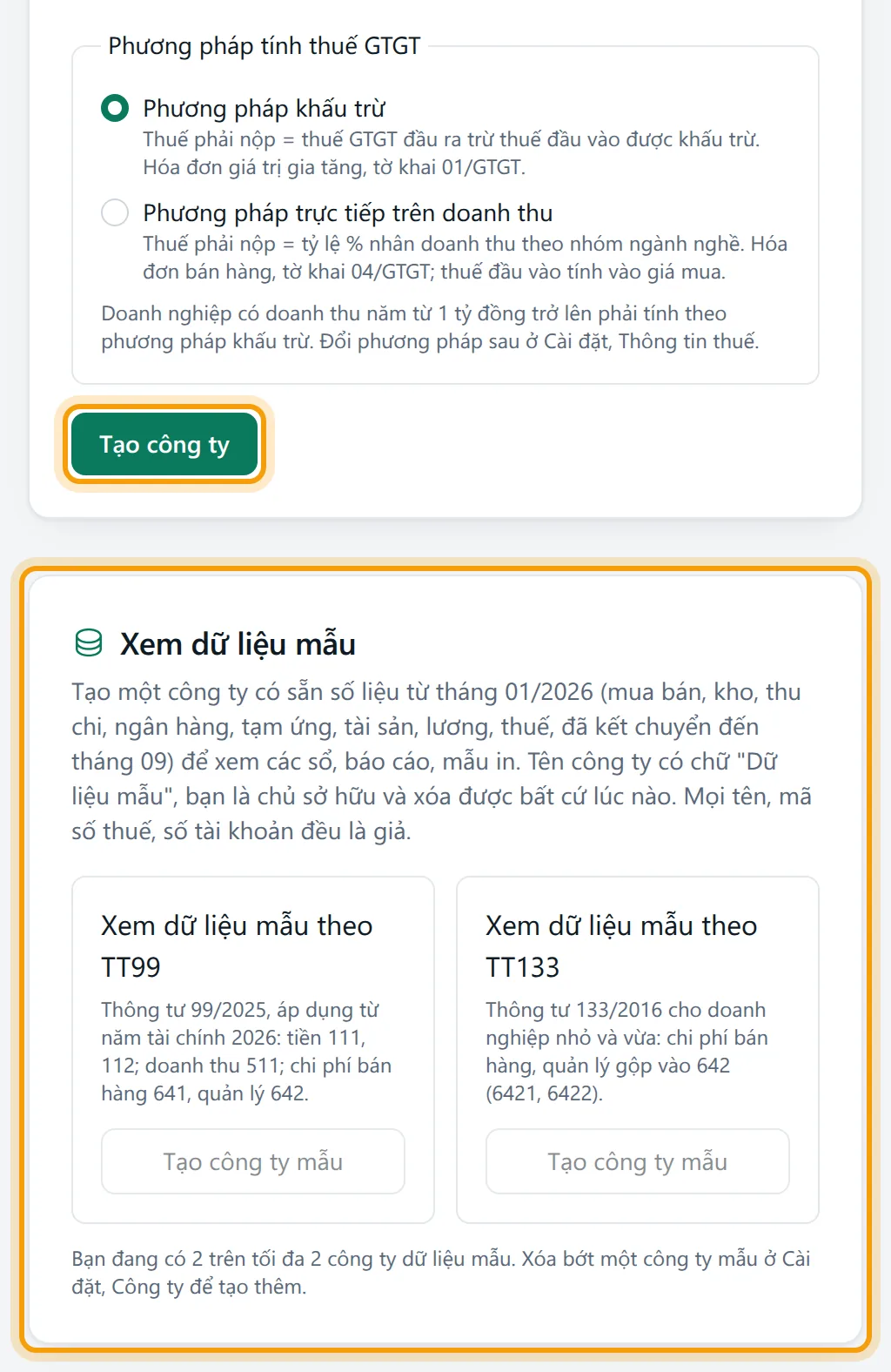This screenshot has width=891, height=1372.
Task: Click the Phương pháp khấu trừ label text
Action: [x=264, y=108]
